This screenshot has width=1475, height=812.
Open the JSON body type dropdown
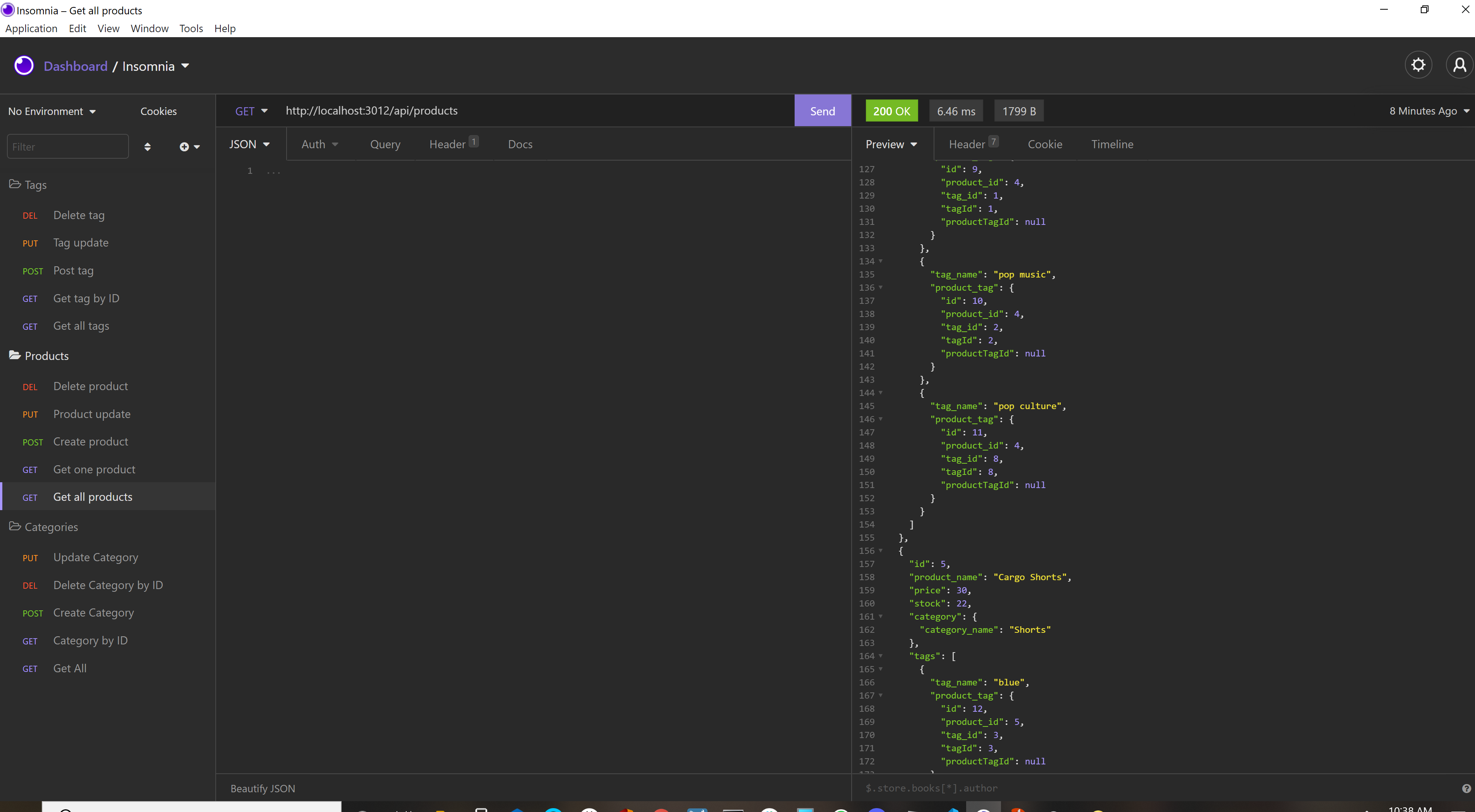tap(249, 144)
